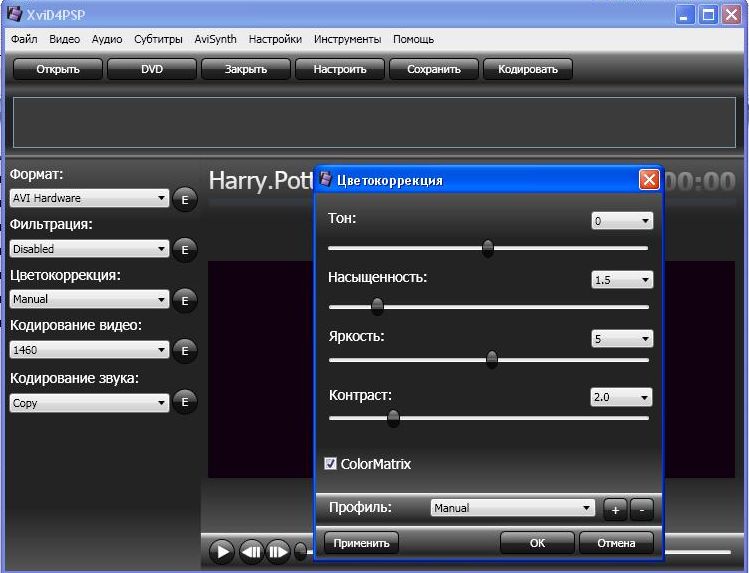Click the E button next to Фильтрация
This screenshot has width=749, height=573.
tap(185, 250)
